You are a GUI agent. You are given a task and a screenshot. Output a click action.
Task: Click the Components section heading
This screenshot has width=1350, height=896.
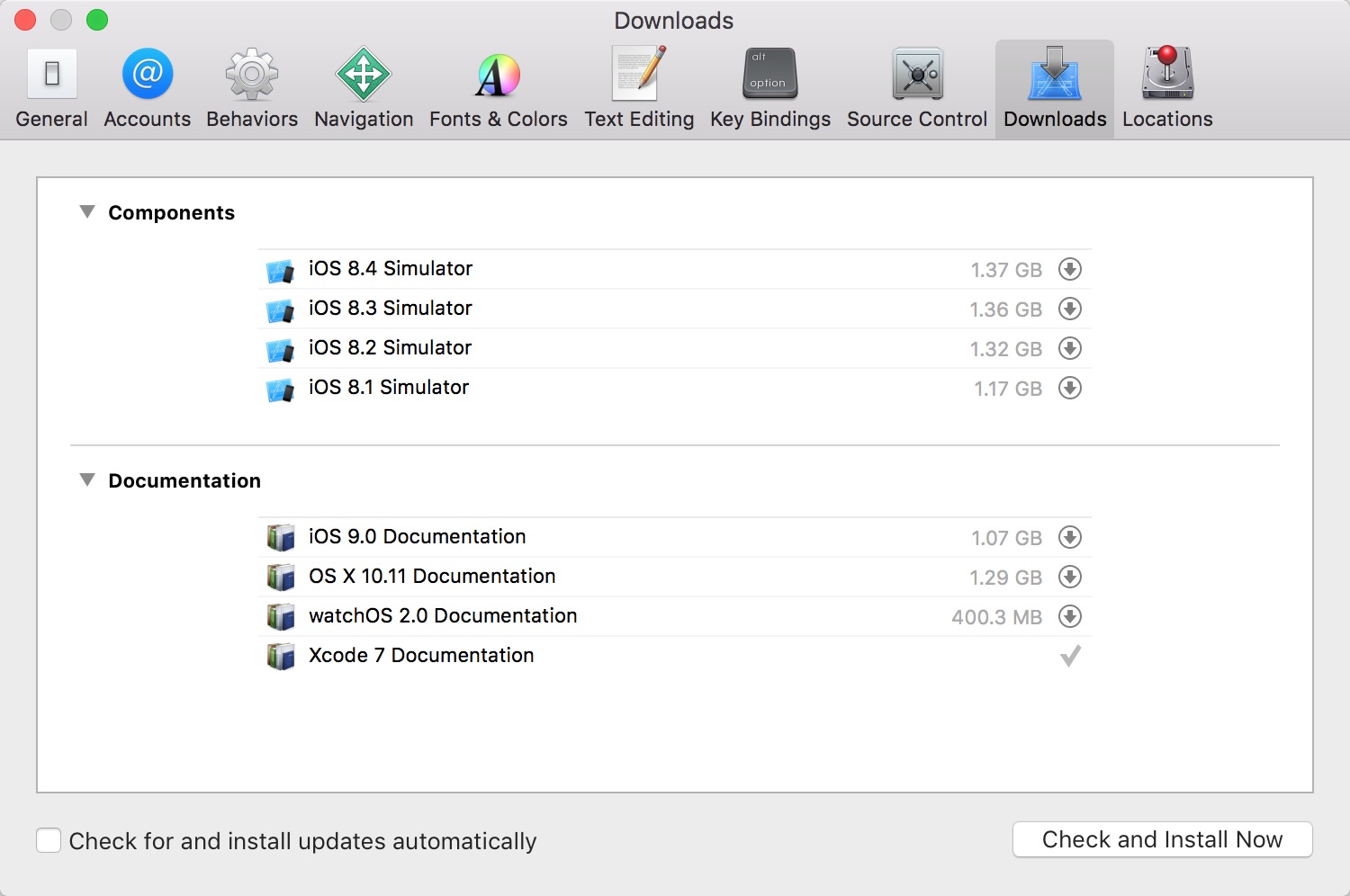coord(172,213)
